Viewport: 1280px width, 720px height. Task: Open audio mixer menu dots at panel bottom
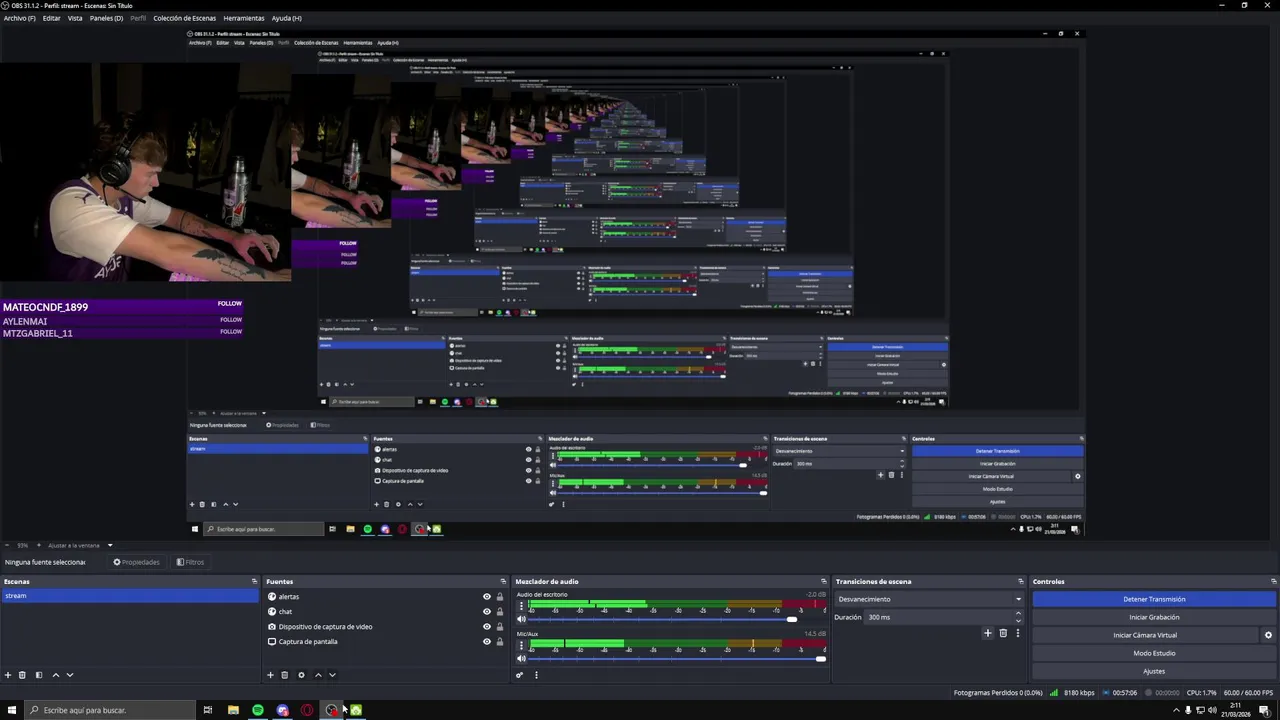(x=536, y=675)
